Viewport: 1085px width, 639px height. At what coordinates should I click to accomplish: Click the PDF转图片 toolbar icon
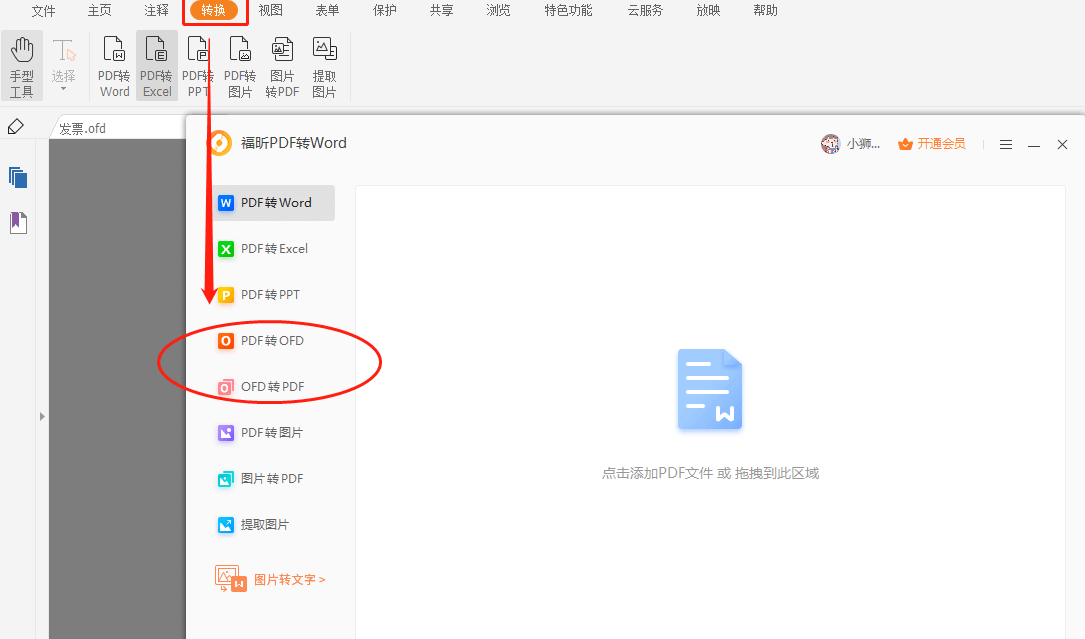coord(240,66)
